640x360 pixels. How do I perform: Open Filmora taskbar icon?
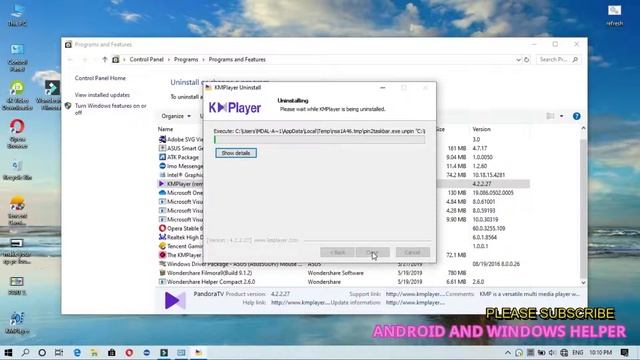[164, 352]
